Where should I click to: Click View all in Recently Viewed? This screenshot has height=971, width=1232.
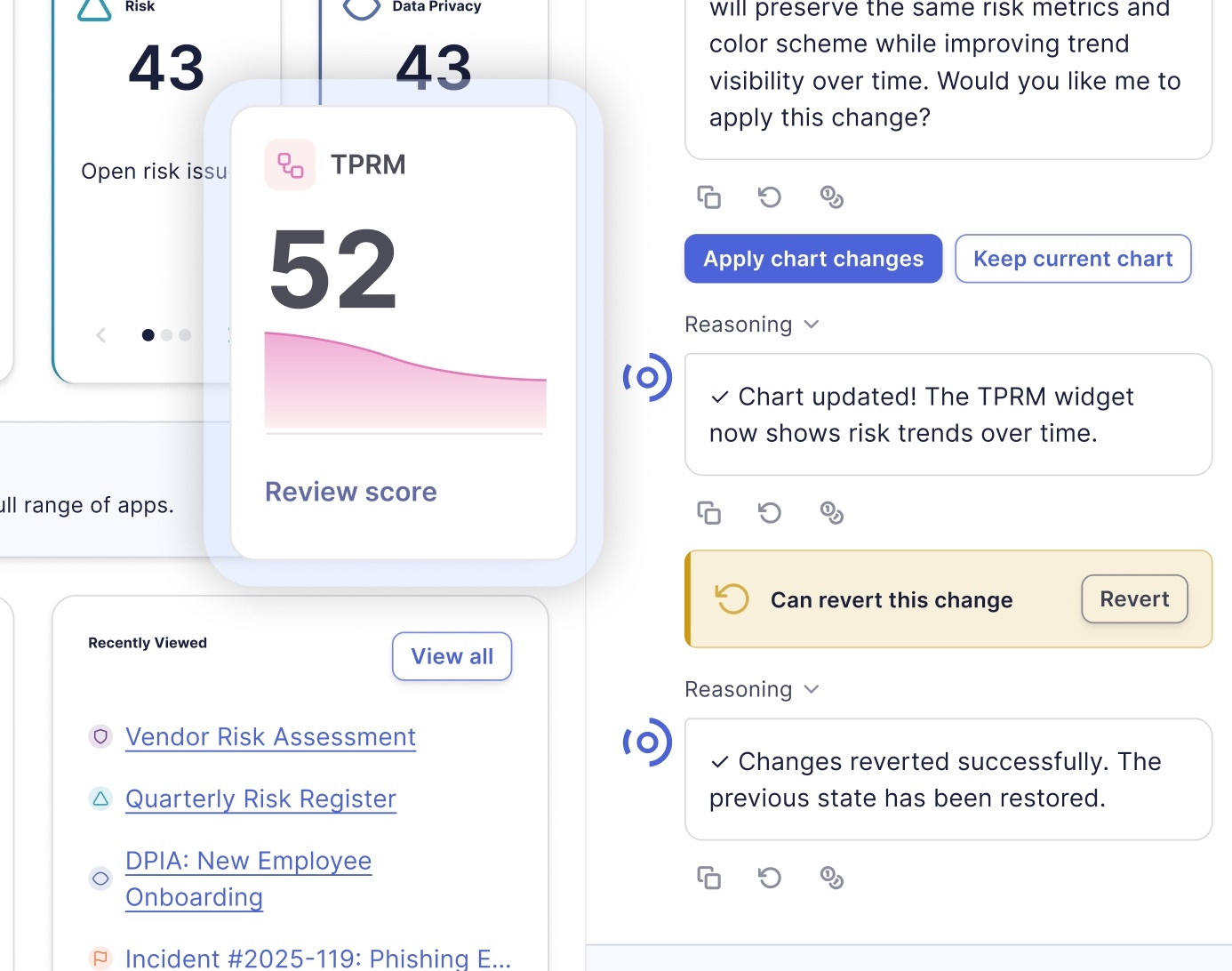(x=452, y=656)
